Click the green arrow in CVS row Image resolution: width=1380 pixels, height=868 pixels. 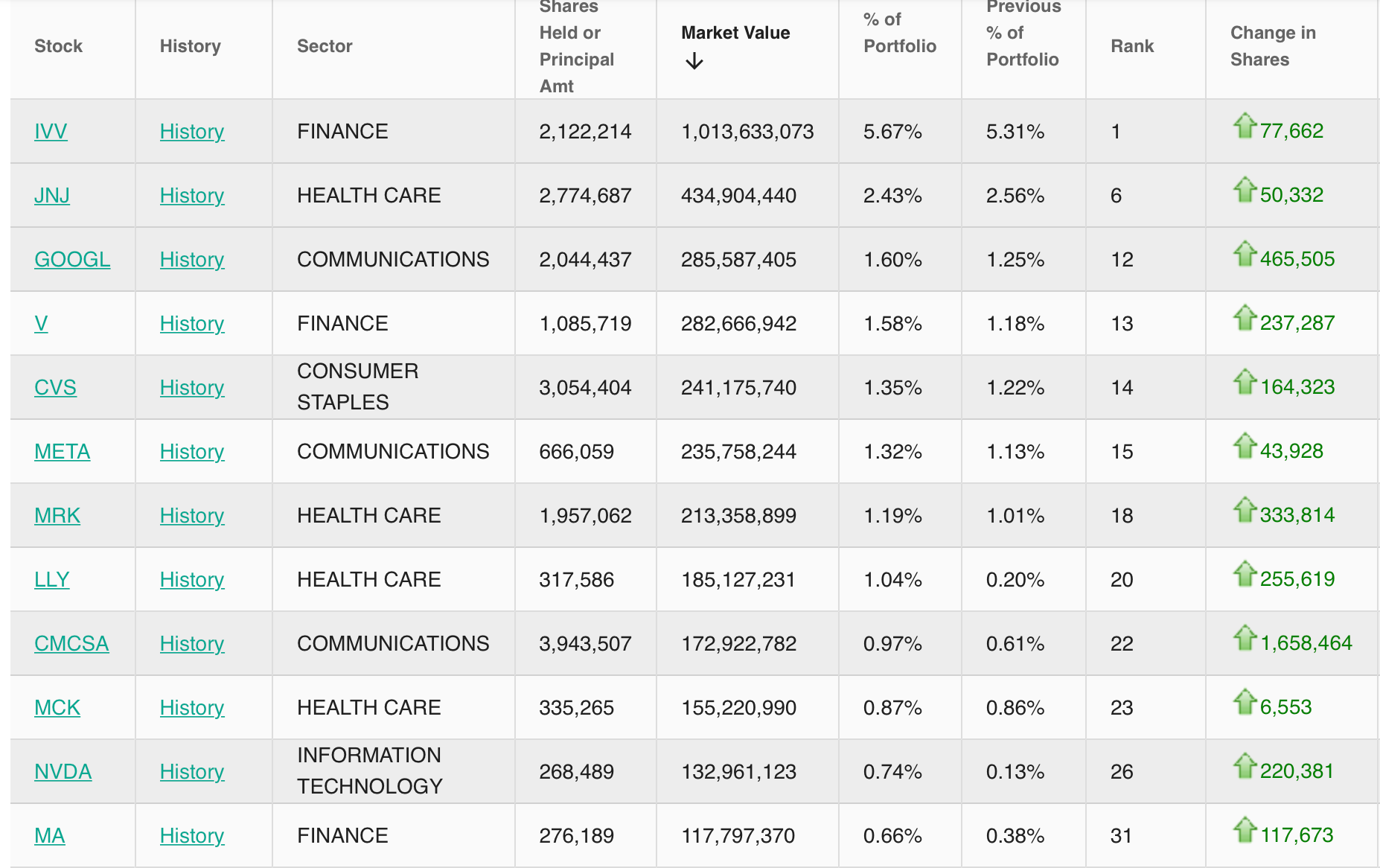(x=1245, y=382)
